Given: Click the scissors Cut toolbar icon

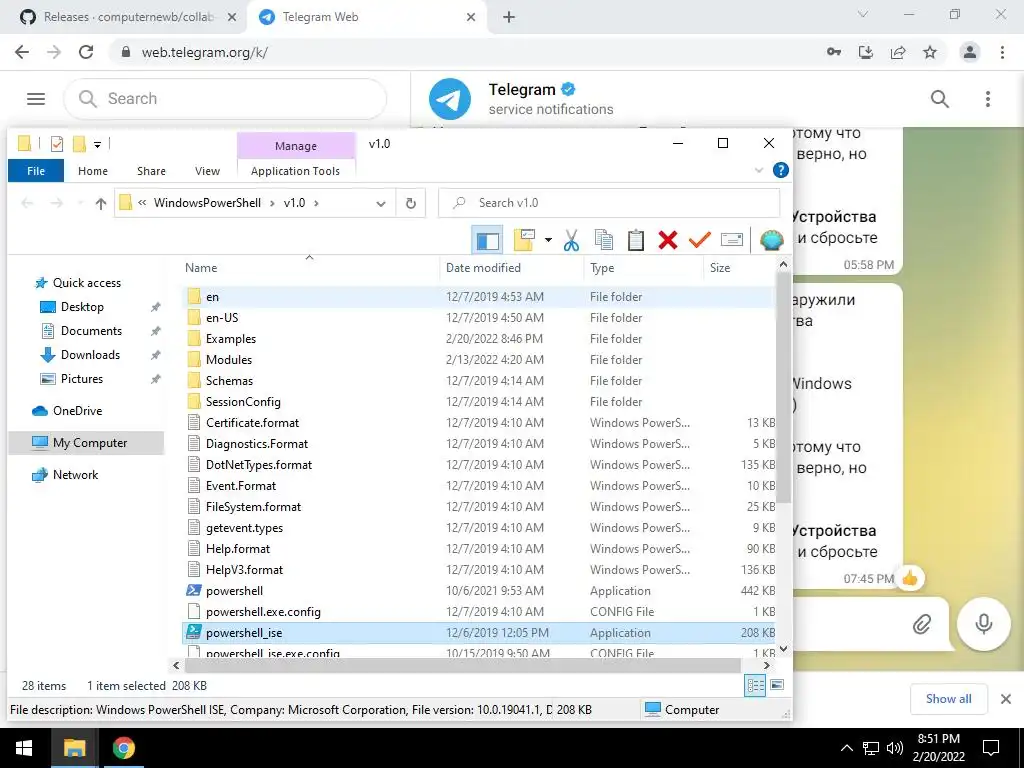Looking at the screenshot, I should (571, 240).
